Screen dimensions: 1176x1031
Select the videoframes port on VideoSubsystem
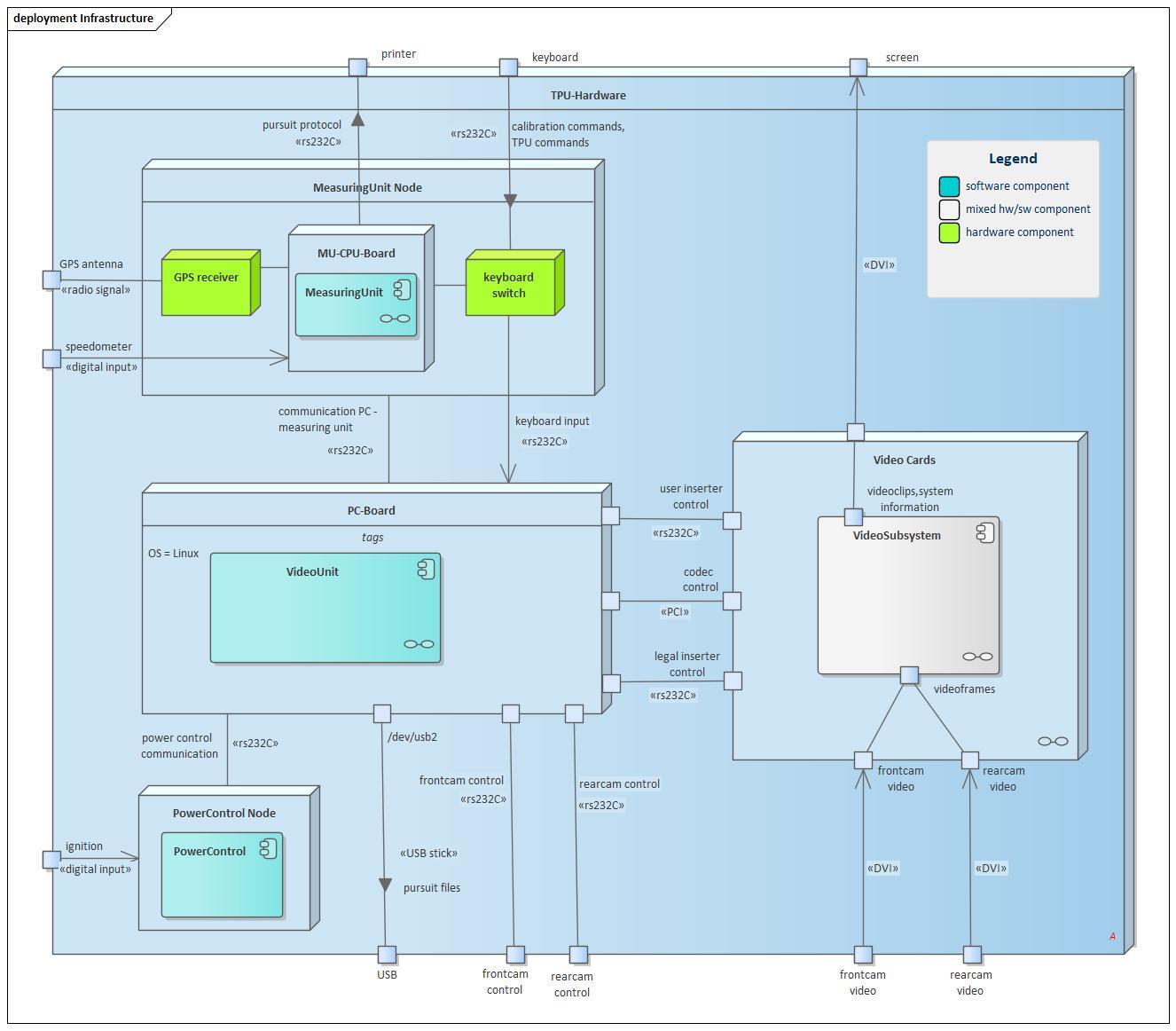pos(909,675)
